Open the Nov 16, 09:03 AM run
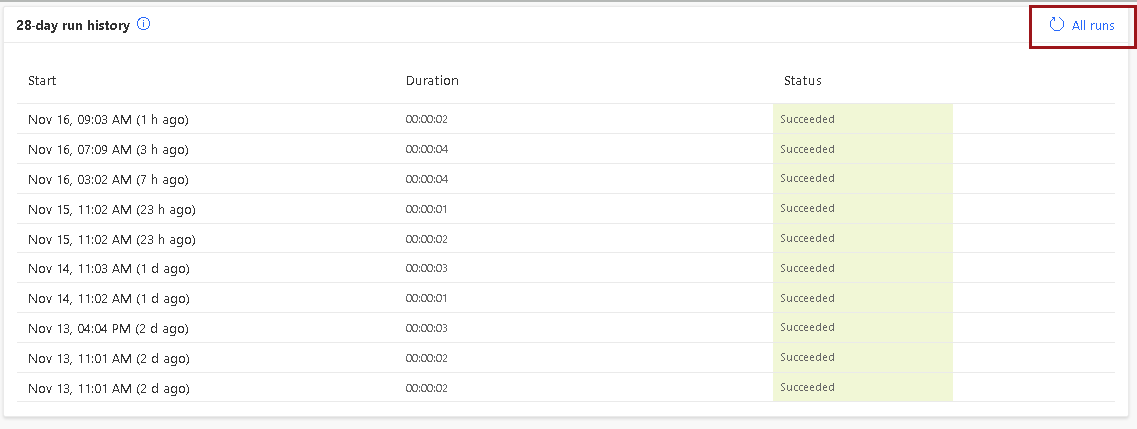 (x=108, y=120)
